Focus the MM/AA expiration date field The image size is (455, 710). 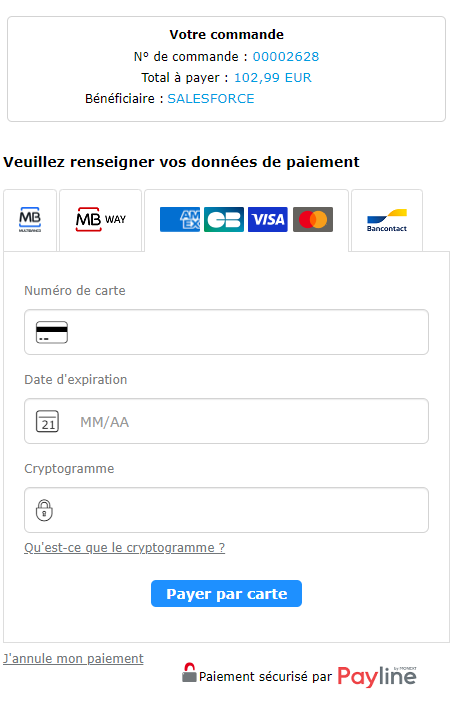(226, 421)
